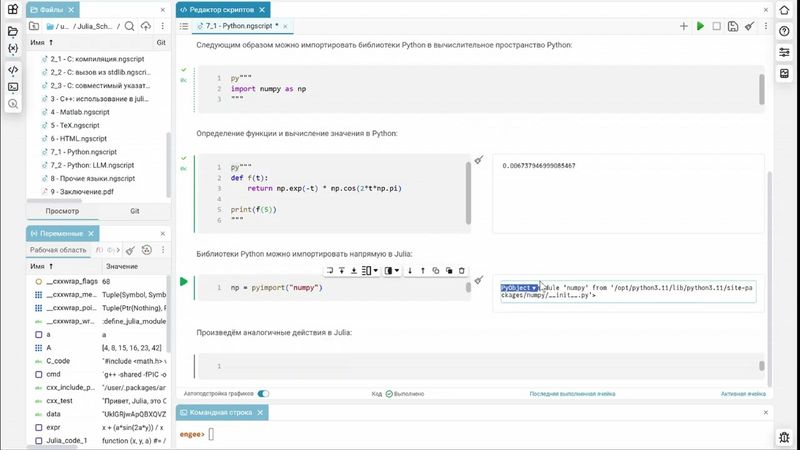The height and width of the screenshot is (450, 800).
Task: Move cell up with up arrow
Action: coord(422,270)
